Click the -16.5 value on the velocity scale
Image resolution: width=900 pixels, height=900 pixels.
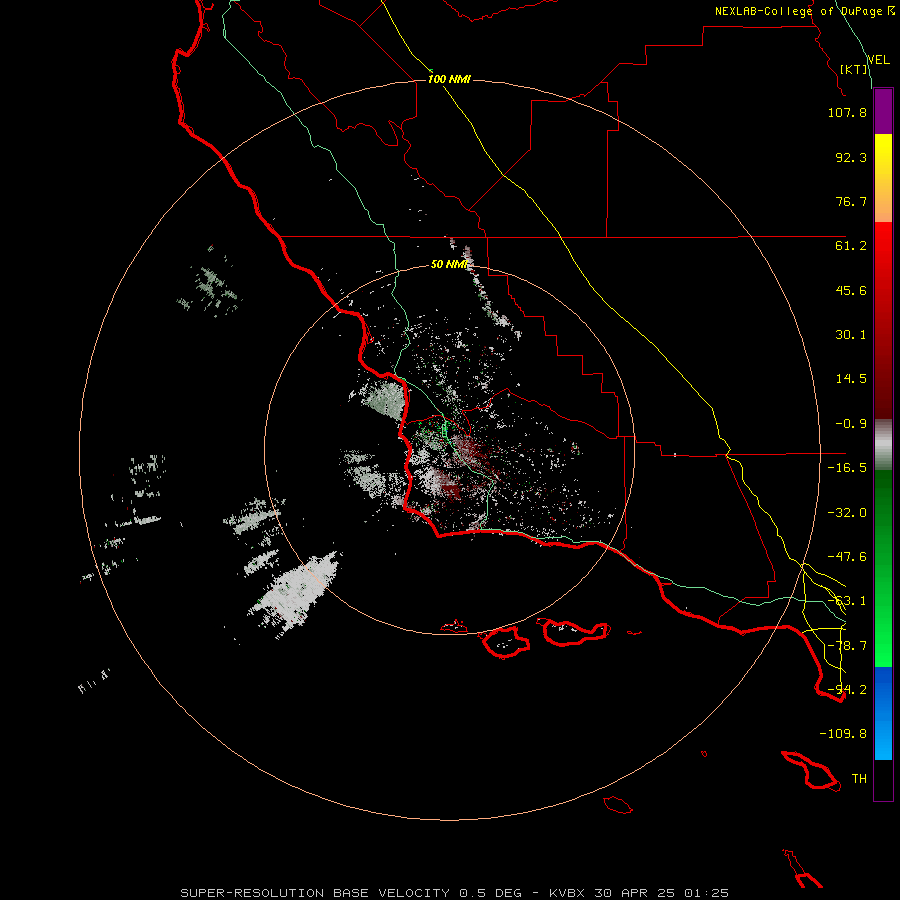click(x=847, y=468)
